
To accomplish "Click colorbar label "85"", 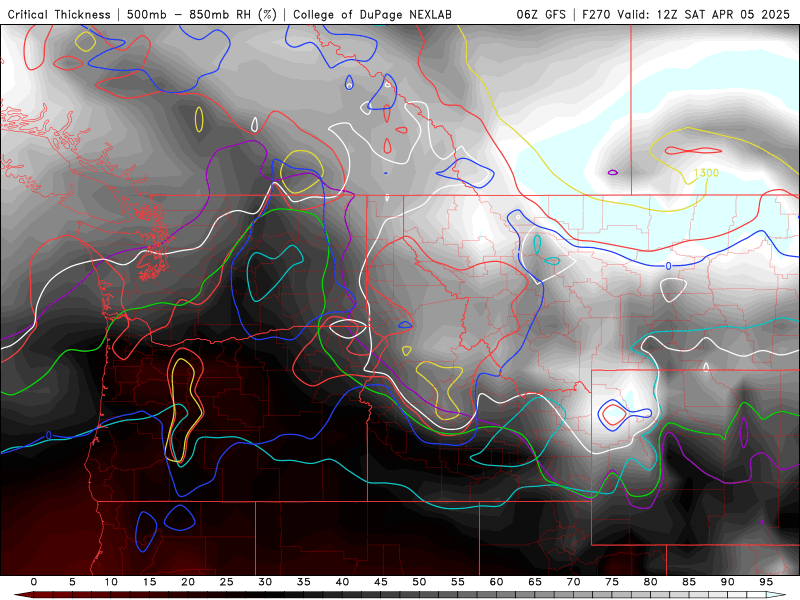I will tap(689, 582).
